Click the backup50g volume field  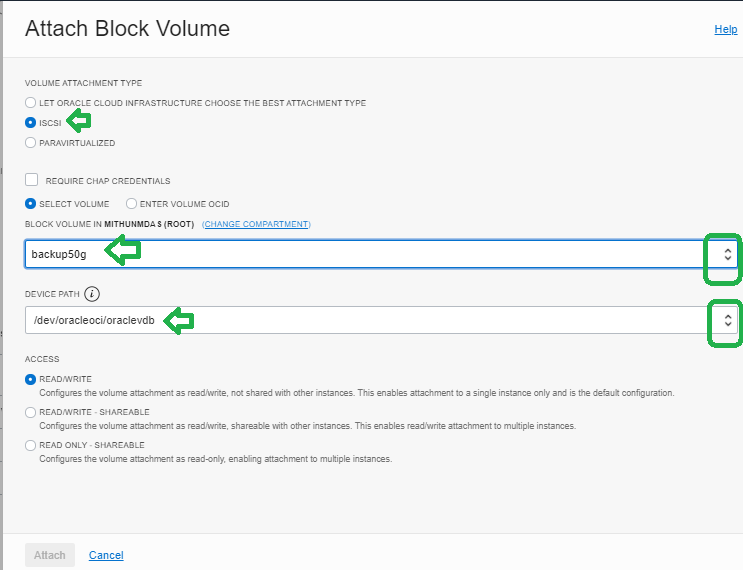381,254
